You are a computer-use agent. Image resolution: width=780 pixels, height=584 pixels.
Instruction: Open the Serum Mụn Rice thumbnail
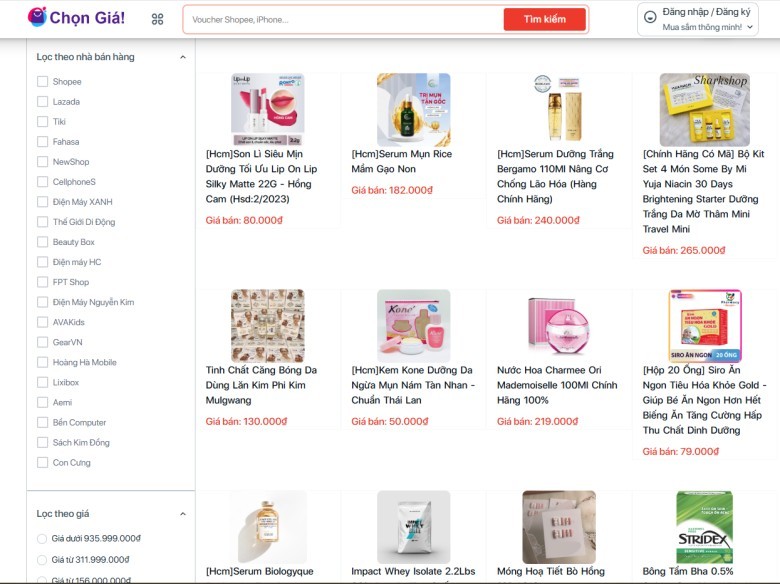[x=413, y=109]
